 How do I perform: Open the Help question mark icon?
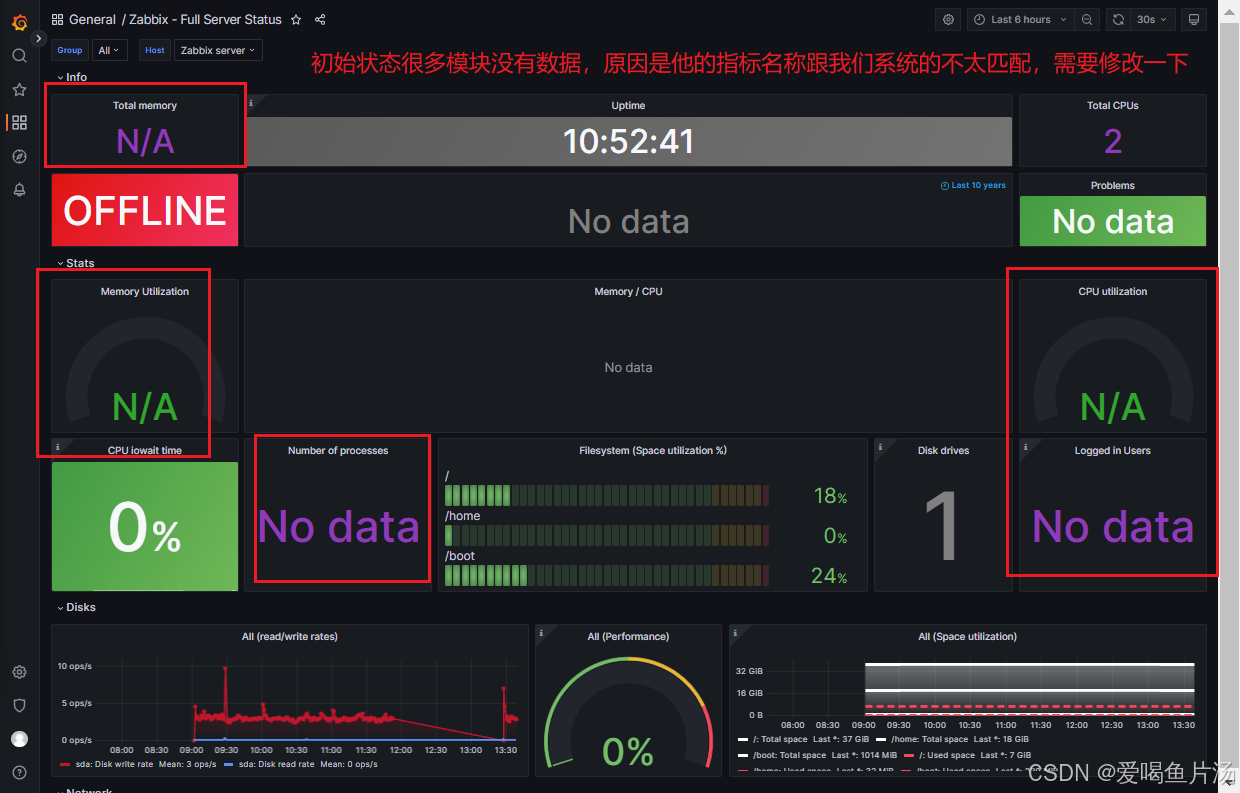tap(19, 772)
